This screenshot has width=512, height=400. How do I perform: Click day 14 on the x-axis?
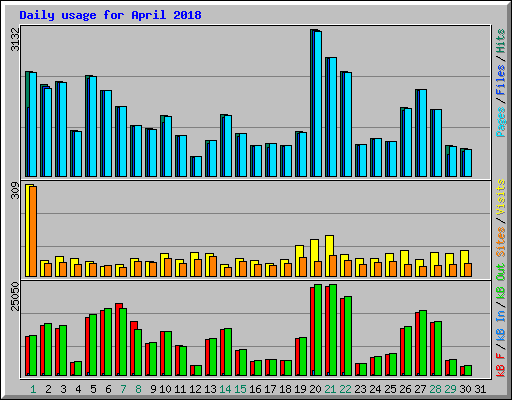point(225,389)
